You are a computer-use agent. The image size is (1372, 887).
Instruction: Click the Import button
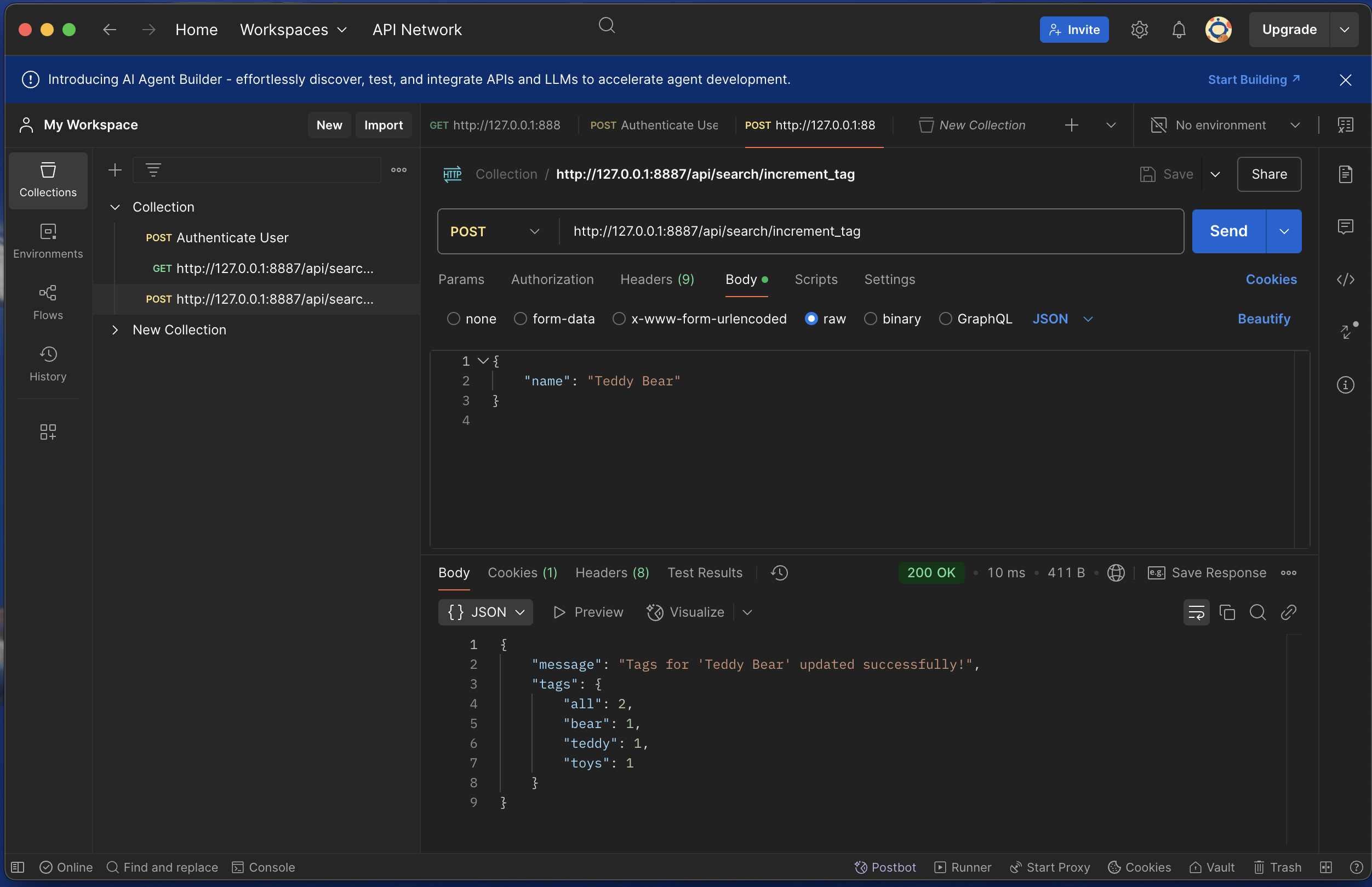384,125
